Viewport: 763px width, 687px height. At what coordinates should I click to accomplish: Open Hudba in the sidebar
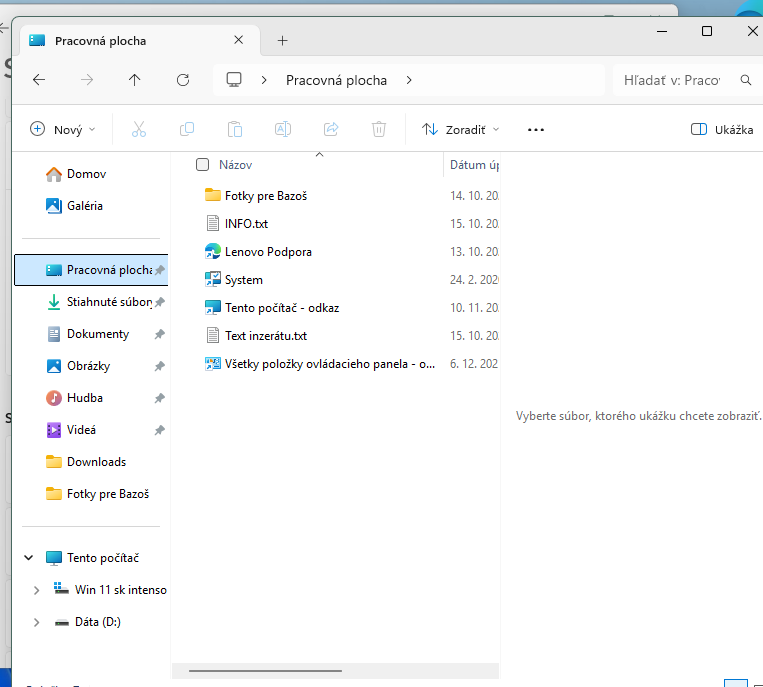click(91, 398)
